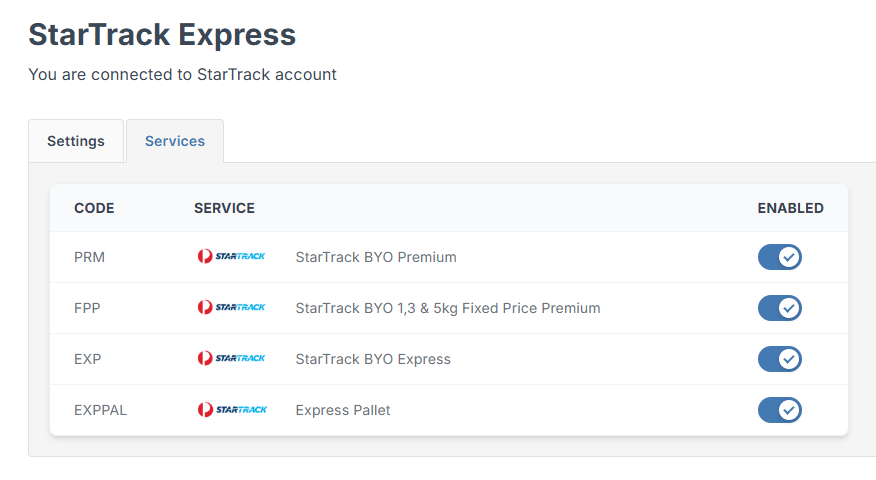The width and height of the screenshot is (876, 480).
Task: Click the StarTrack BYO Express service name
Action: click(x=373, y=359)
